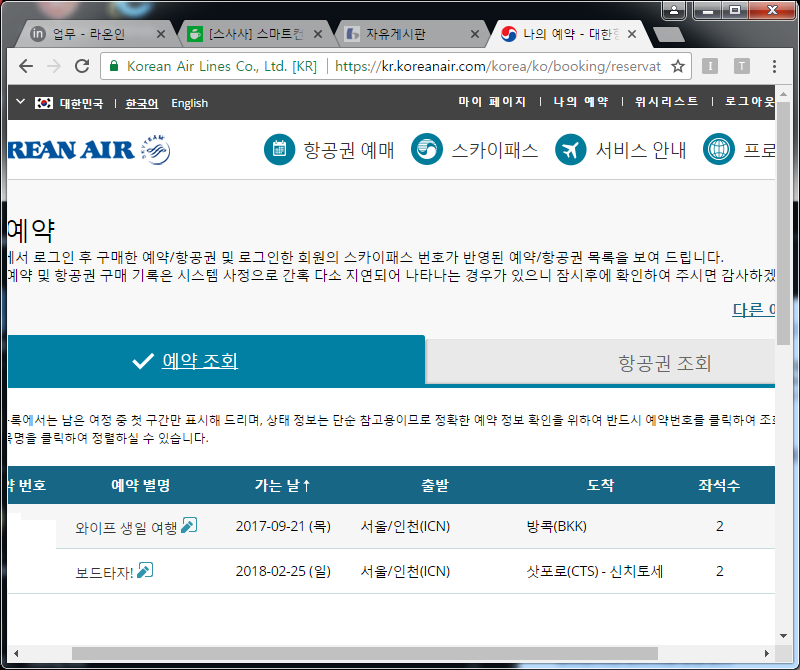Close the [스사사] 스마트컨 browser tab
This screenshot has width=800, height=670.
point(318,34)
